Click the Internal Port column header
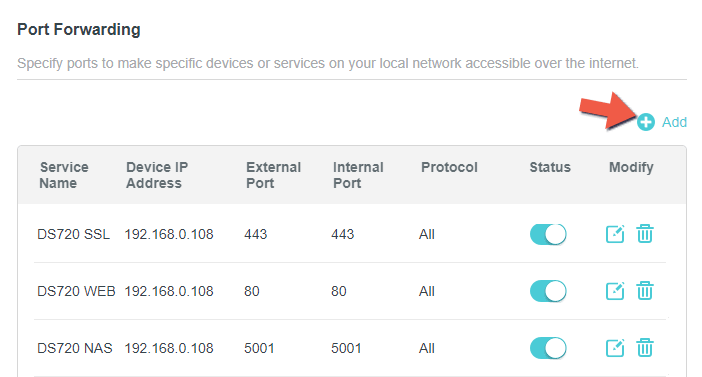This screenshot has width=702, height=377. tap(358, 175)
